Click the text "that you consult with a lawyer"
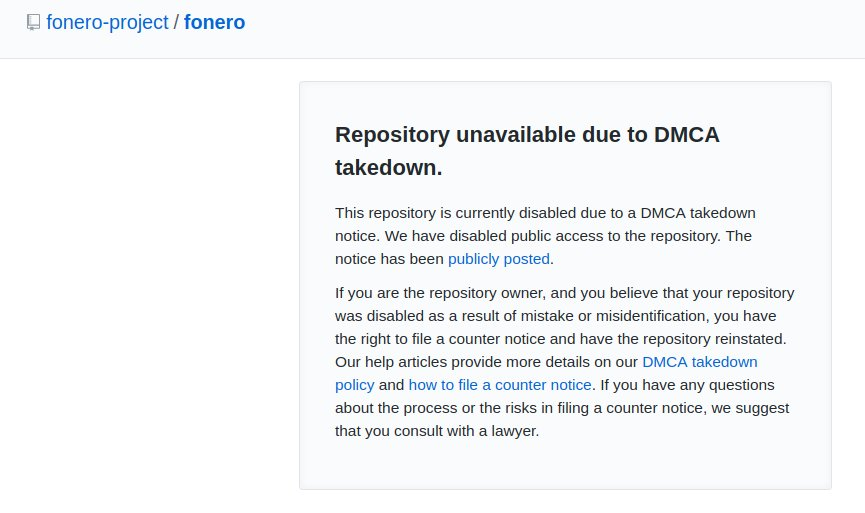 point(437,431)
